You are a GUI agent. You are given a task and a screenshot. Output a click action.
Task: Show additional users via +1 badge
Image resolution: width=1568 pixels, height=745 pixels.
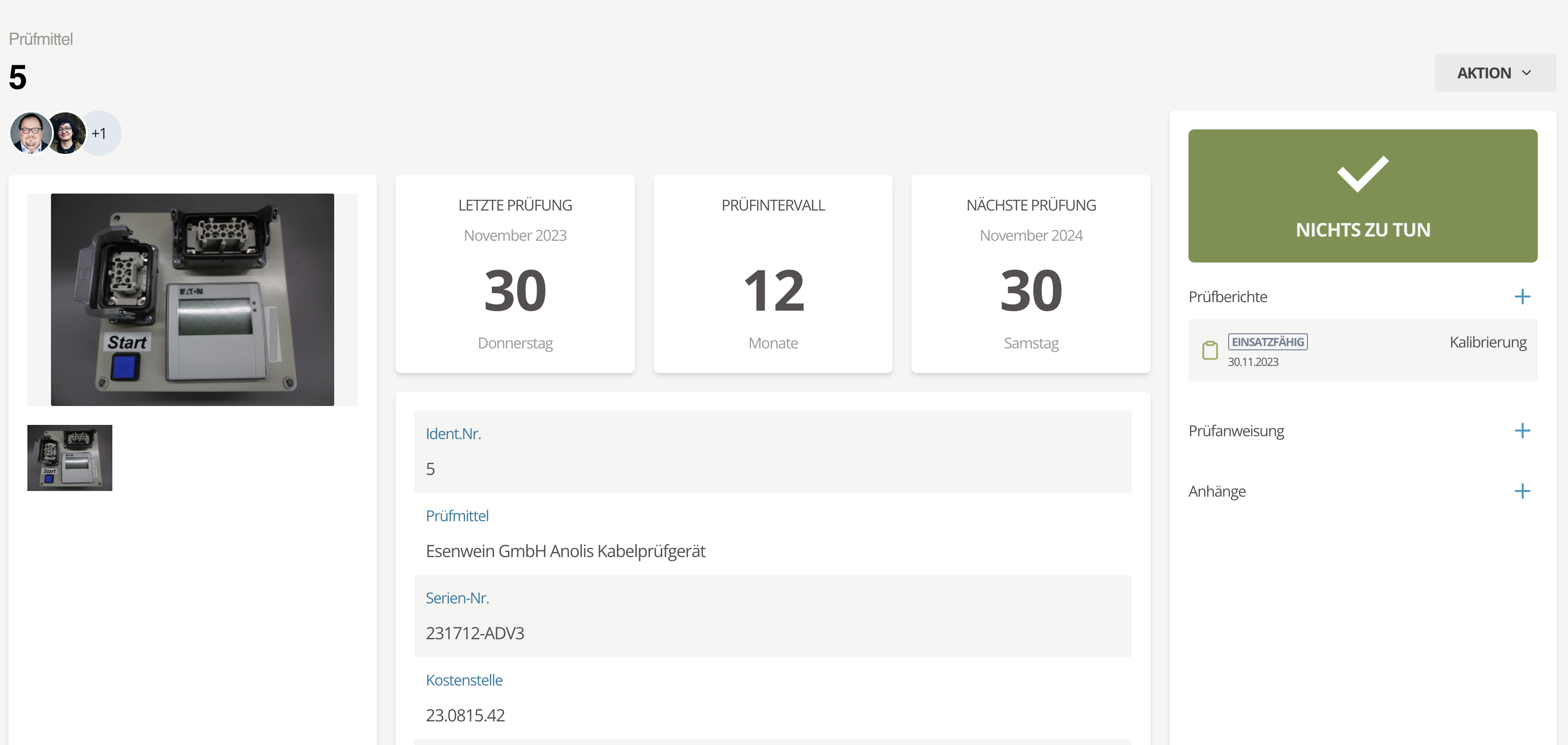pos(99,133)
